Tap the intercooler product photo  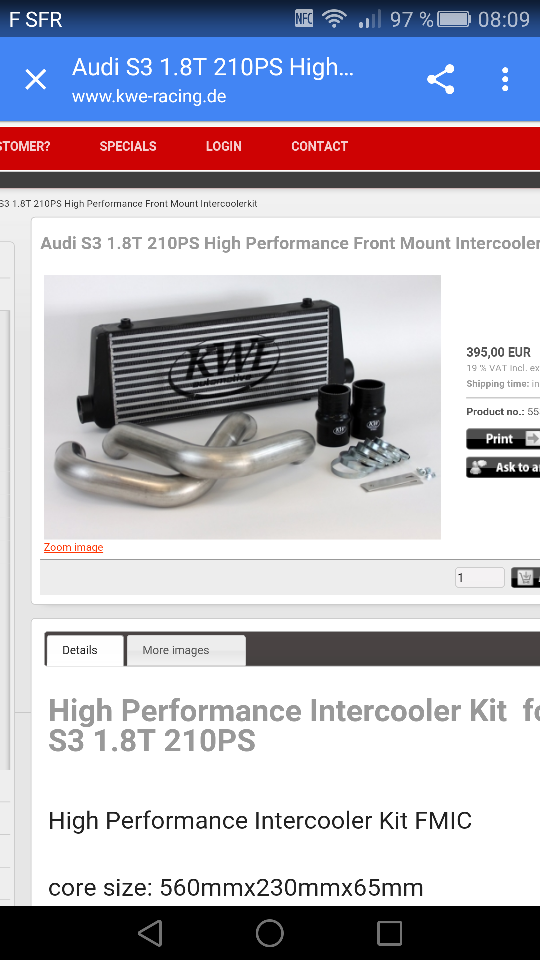click(x=242, y=407)
